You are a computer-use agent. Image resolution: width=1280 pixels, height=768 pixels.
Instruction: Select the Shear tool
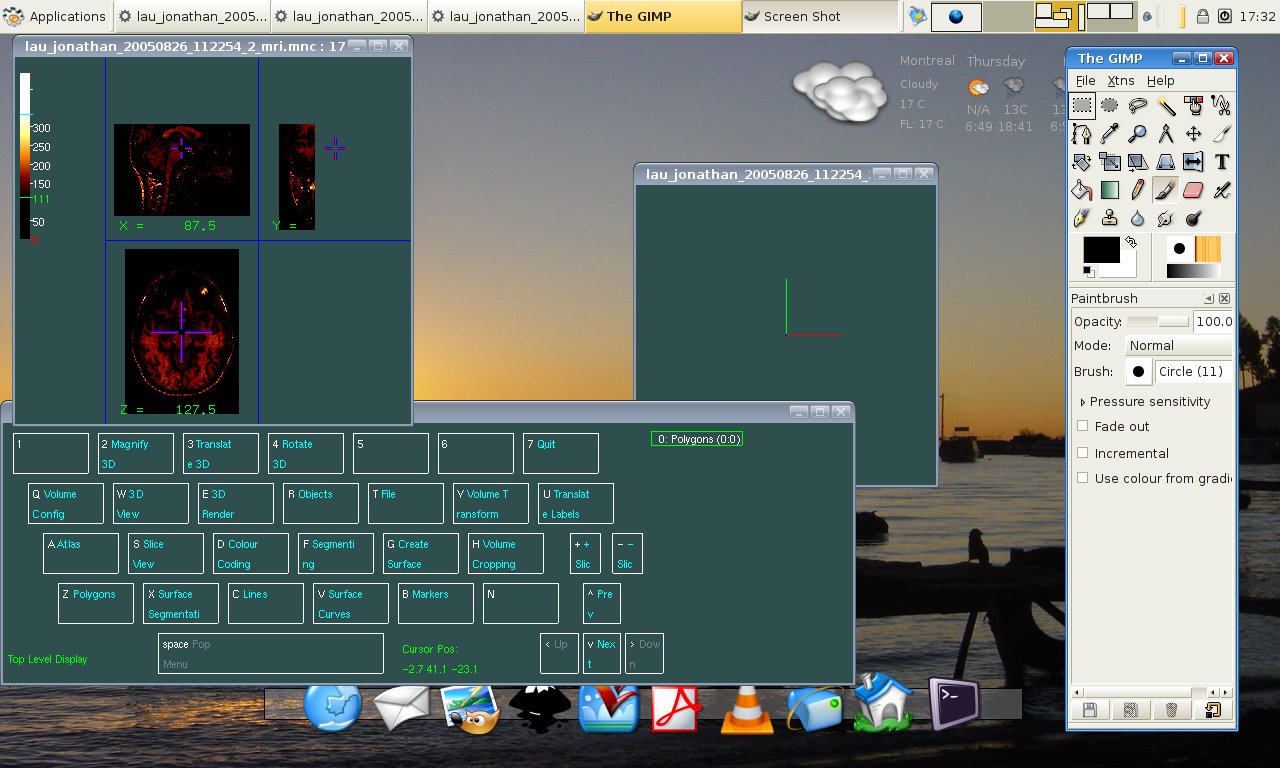coord(1138,161)
